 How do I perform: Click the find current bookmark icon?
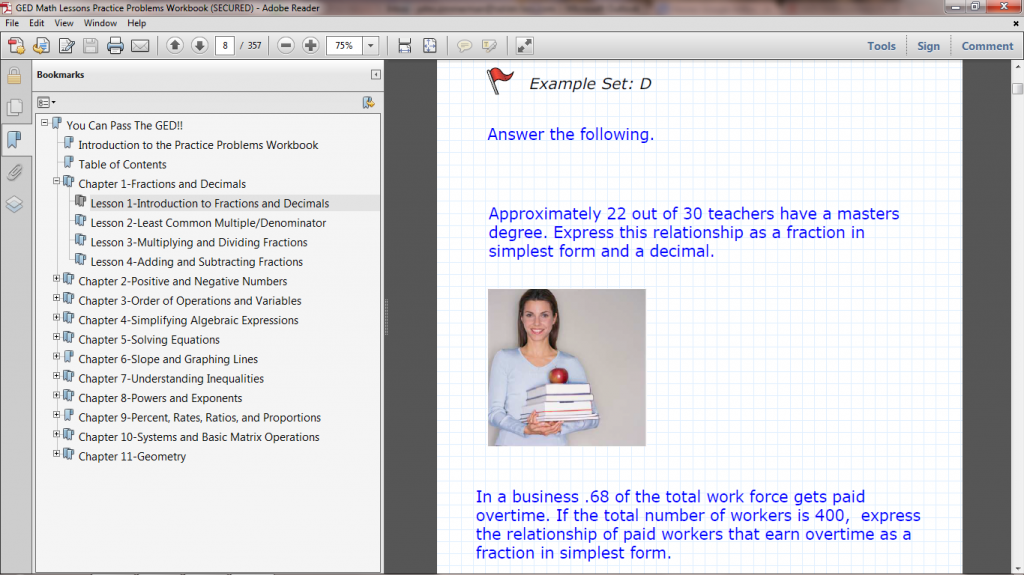(369, 103)
